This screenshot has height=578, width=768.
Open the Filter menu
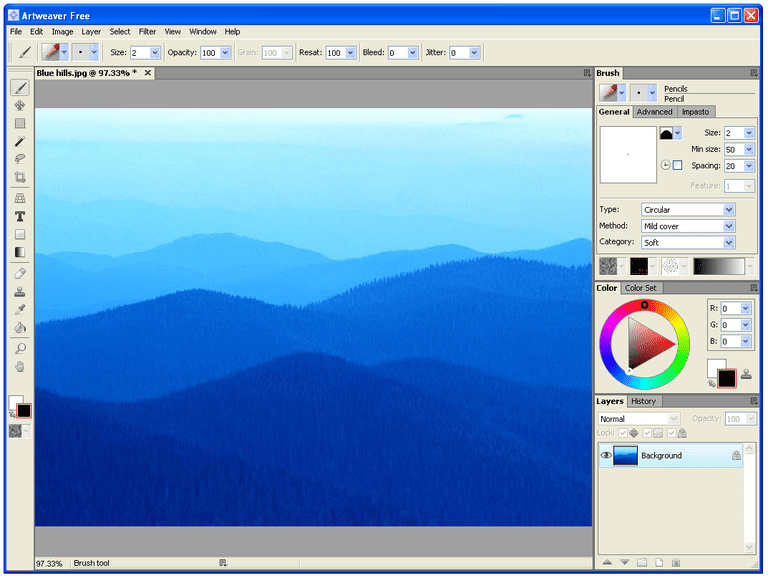(x=147, y=32)
